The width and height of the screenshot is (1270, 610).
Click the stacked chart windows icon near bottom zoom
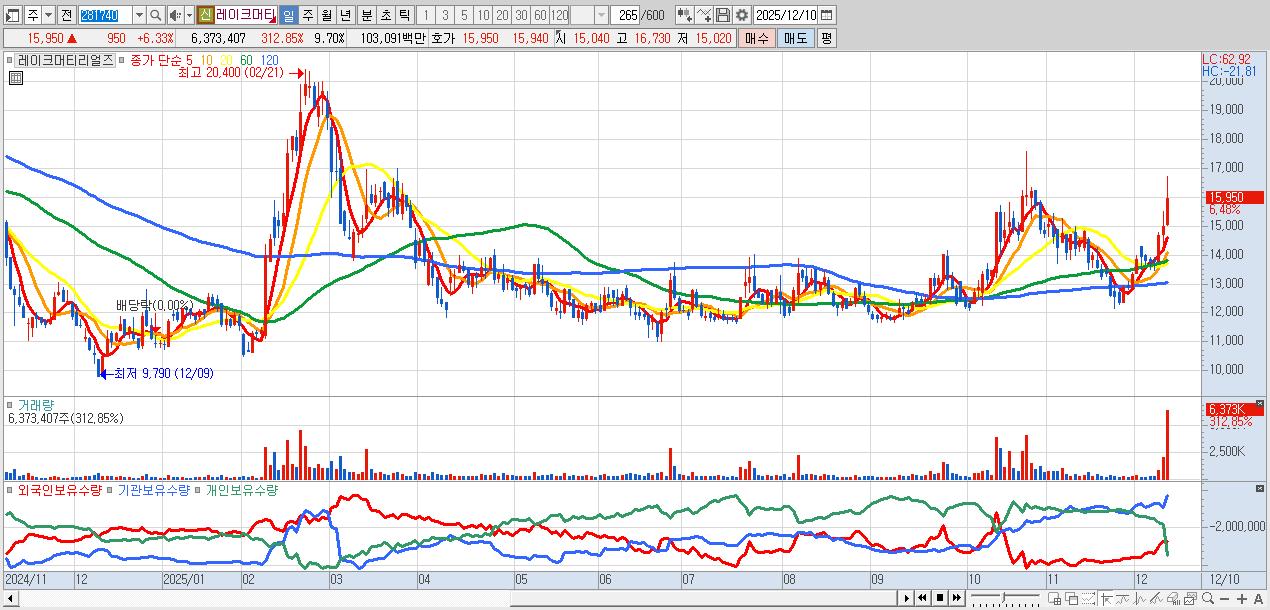(1191, 598)
